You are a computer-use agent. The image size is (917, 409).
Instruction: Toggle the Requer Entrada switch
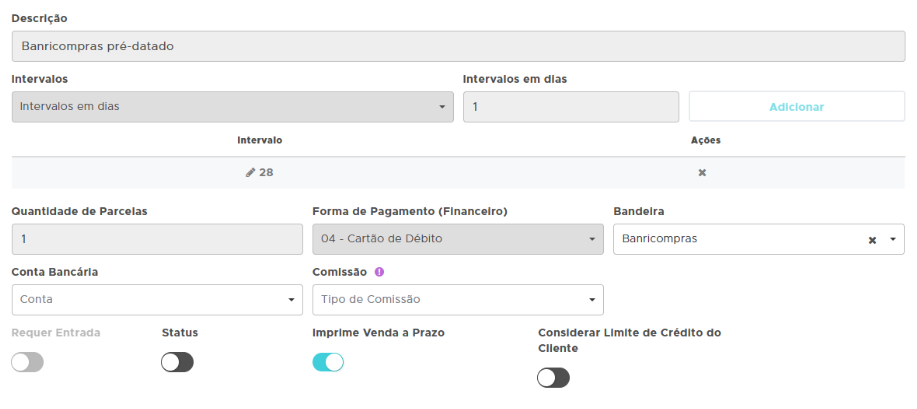[x=28, y=362]
